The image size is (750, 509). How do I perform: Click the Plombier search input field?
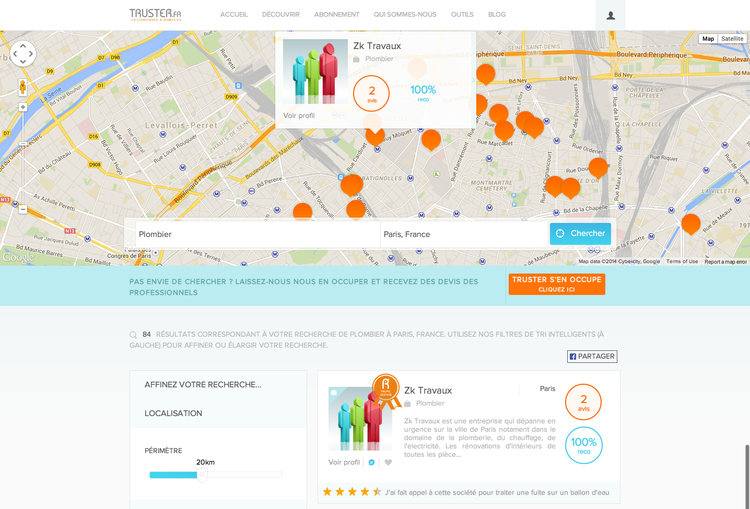[x=257, y=234]
